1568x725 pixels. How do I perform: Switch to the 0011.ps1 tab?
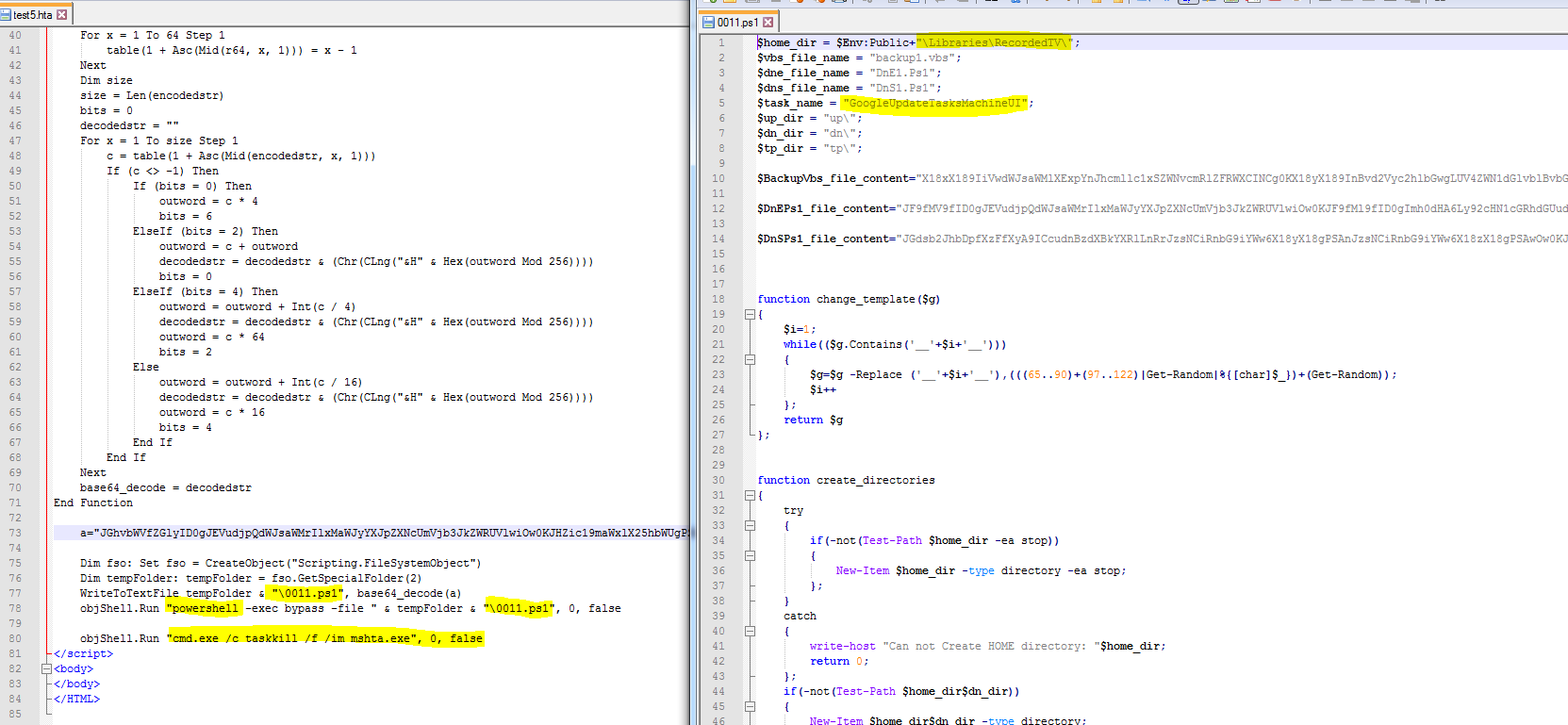(x=737, y=22)
